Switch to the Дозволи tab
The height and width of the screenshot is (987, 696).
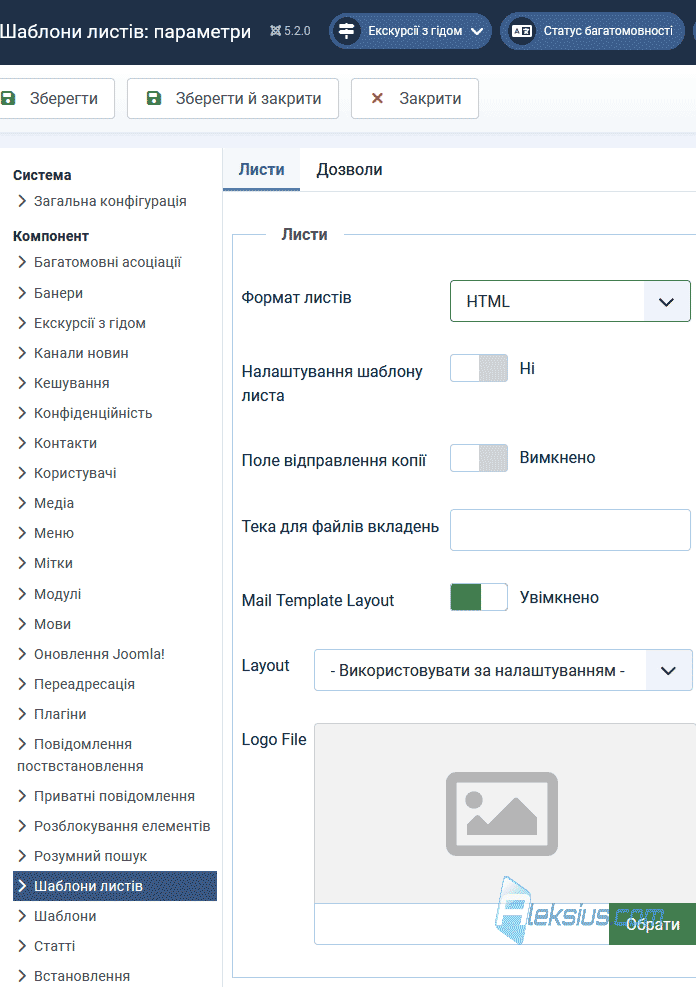point(349,169)
